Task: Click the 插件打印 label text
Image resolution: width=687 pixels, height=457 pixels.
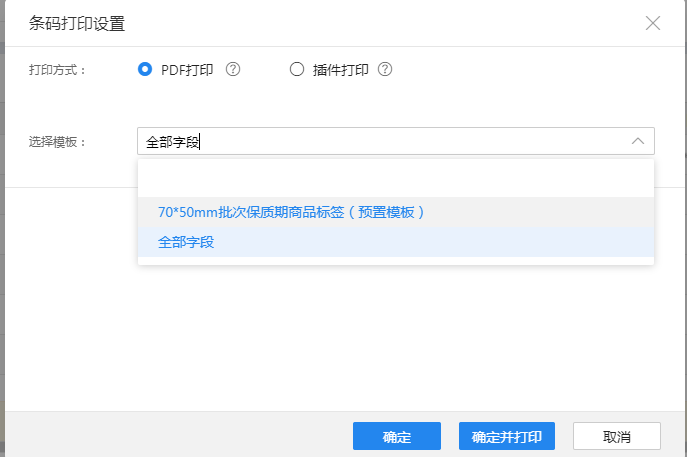Action: point(340,70)
